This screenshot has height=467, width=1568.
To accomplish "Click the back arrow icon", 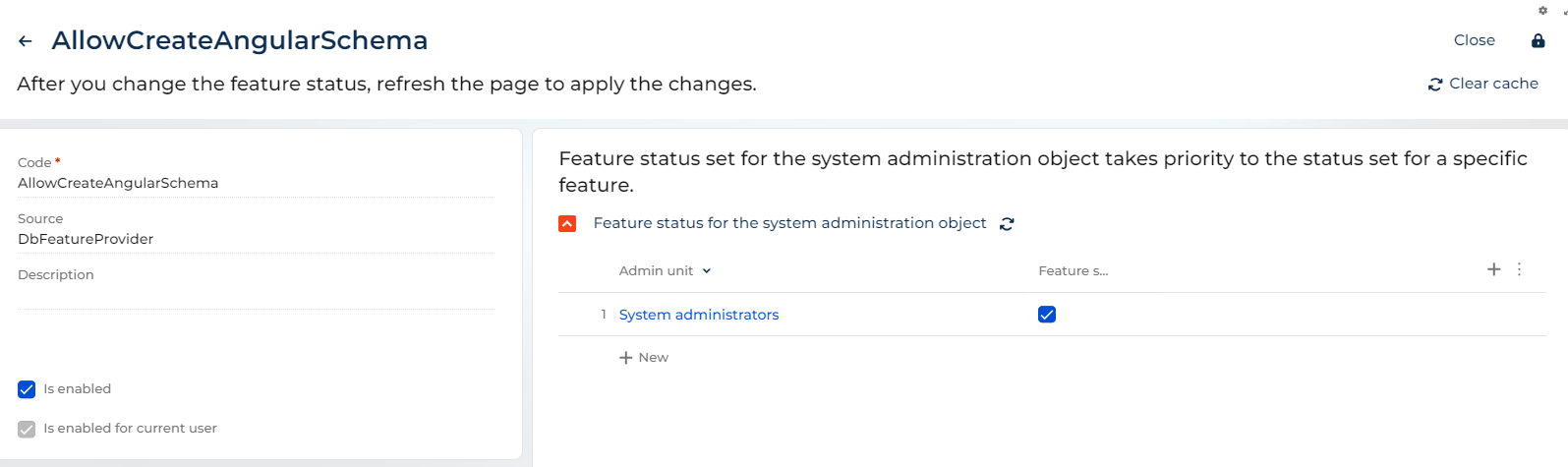I will click(26, 41).
